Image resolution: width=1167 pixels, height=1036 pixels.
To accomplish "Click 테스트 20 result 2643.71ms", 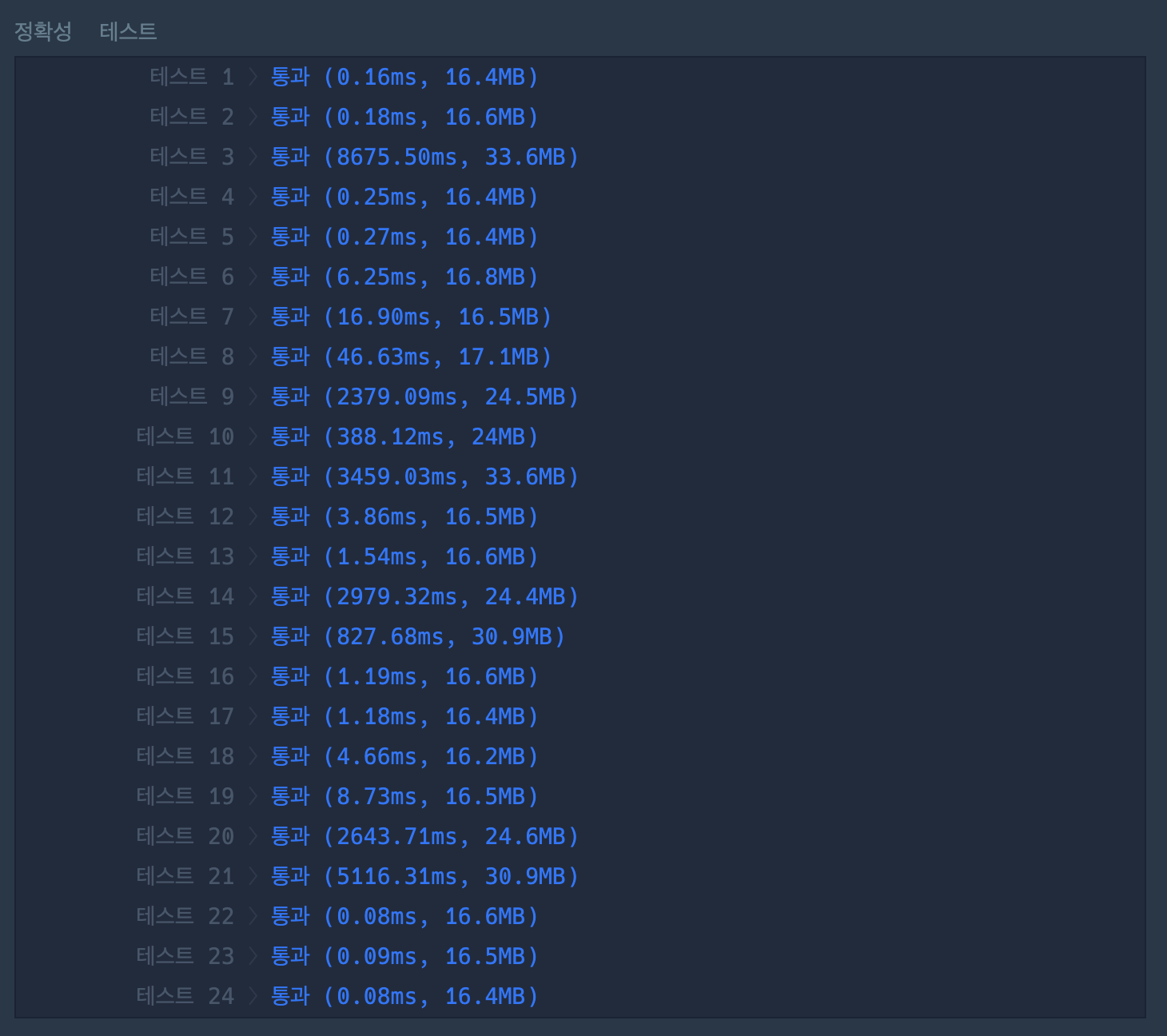I will click(425, 836).
